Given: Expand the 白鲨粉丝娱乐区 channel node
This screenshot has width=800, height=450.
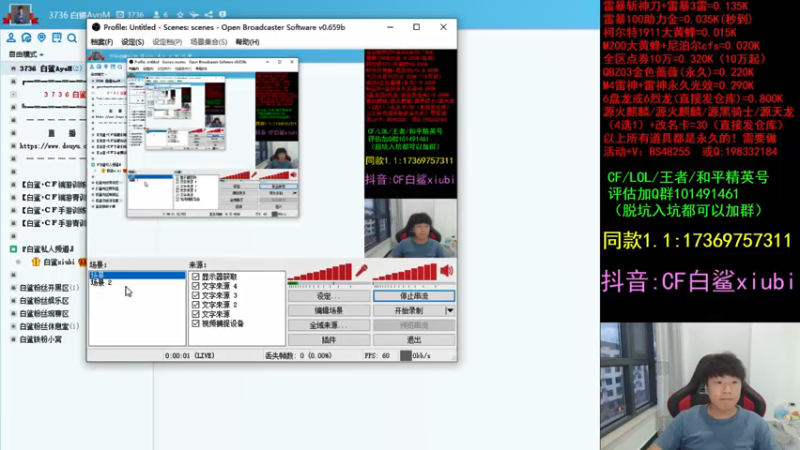Looking at the screenshot, I should [x=13, y=301].
